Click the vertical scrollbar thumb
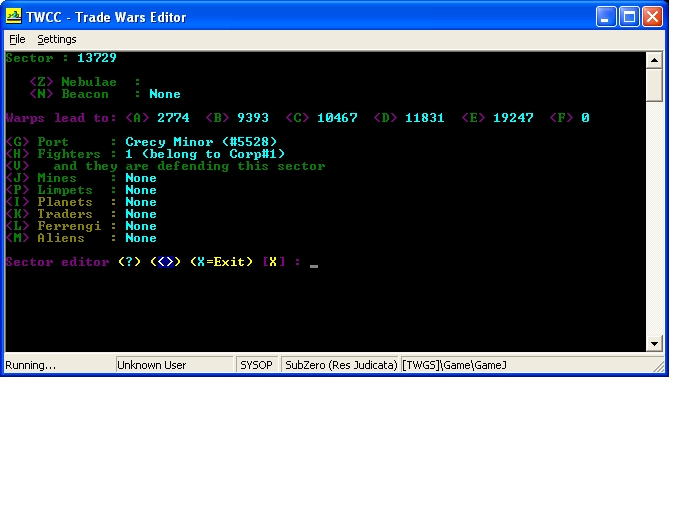Image resolution: width=700 pixels, height=525 pixels. [x=654, y=85]
